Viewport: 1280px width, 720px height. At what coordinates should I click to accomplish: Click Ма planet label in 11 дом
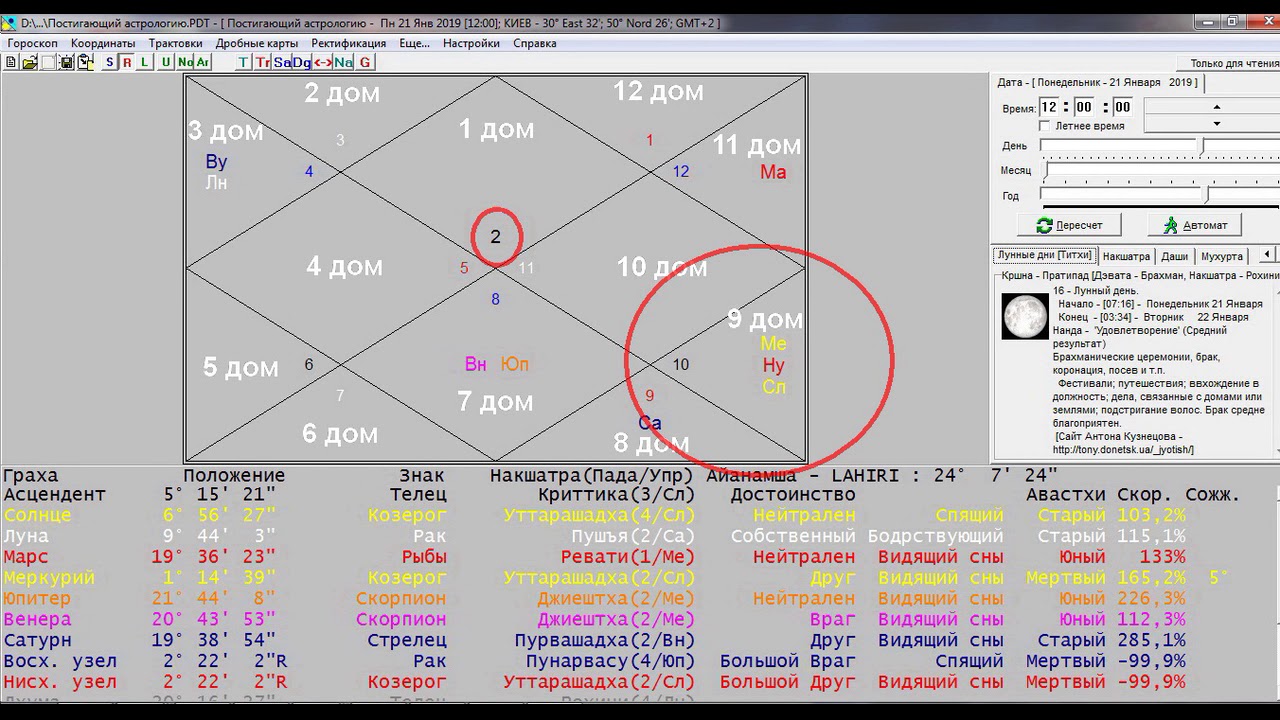[x=773, y=172]
